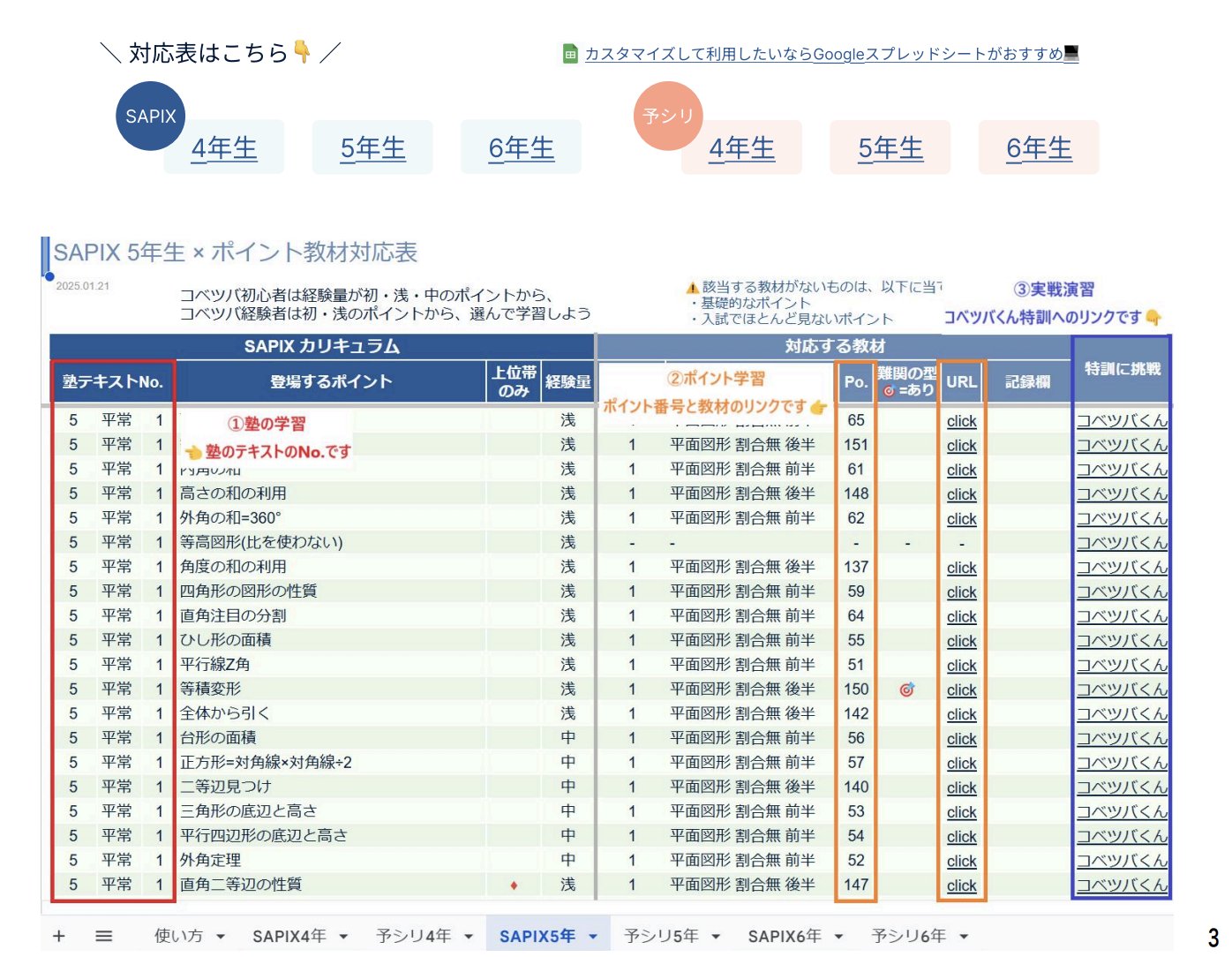Viewport: 1232px width, 957px height.
Task: Open the 予シリ6年 tab dropdown arrow
Action: coord(964,937)
